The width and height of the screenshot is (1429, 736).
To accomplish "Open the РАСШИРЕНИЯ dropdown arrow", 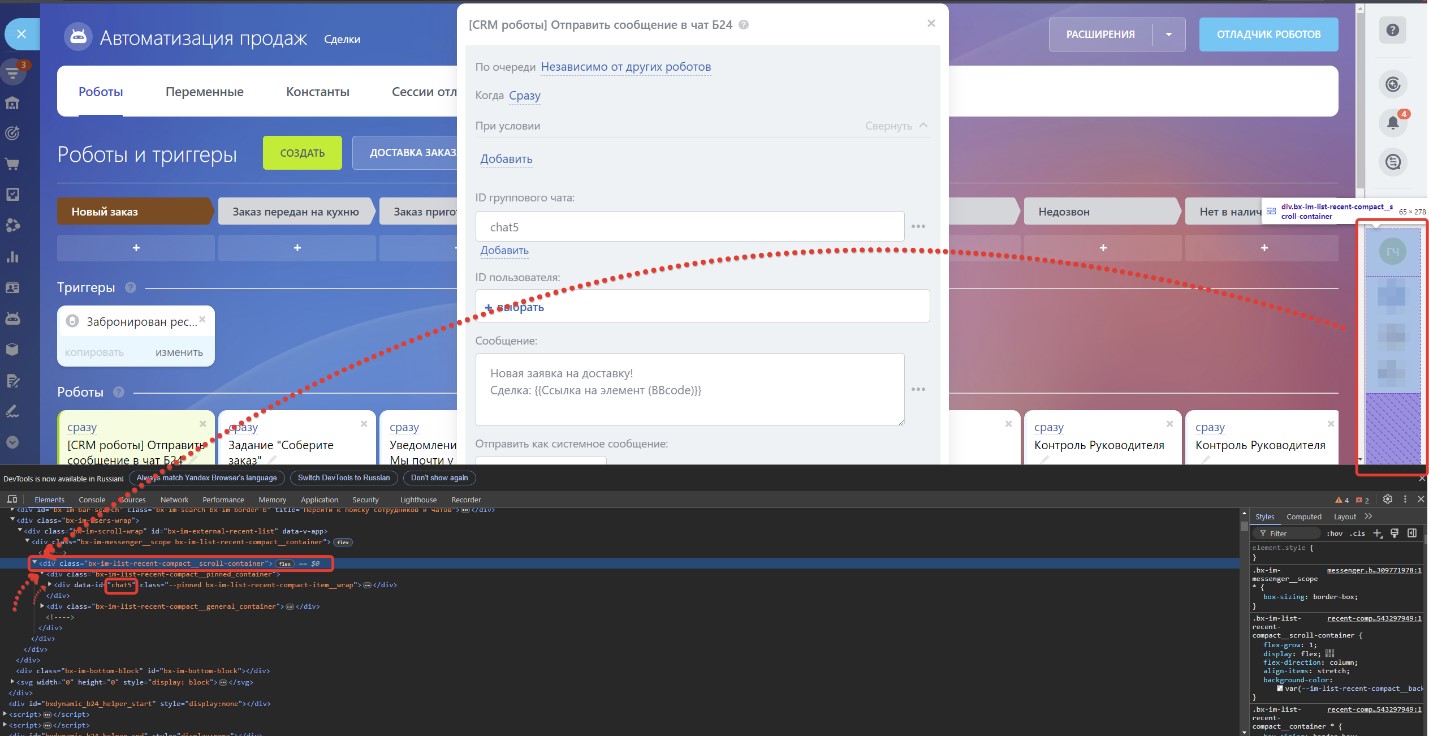I will click(1167, 34).
